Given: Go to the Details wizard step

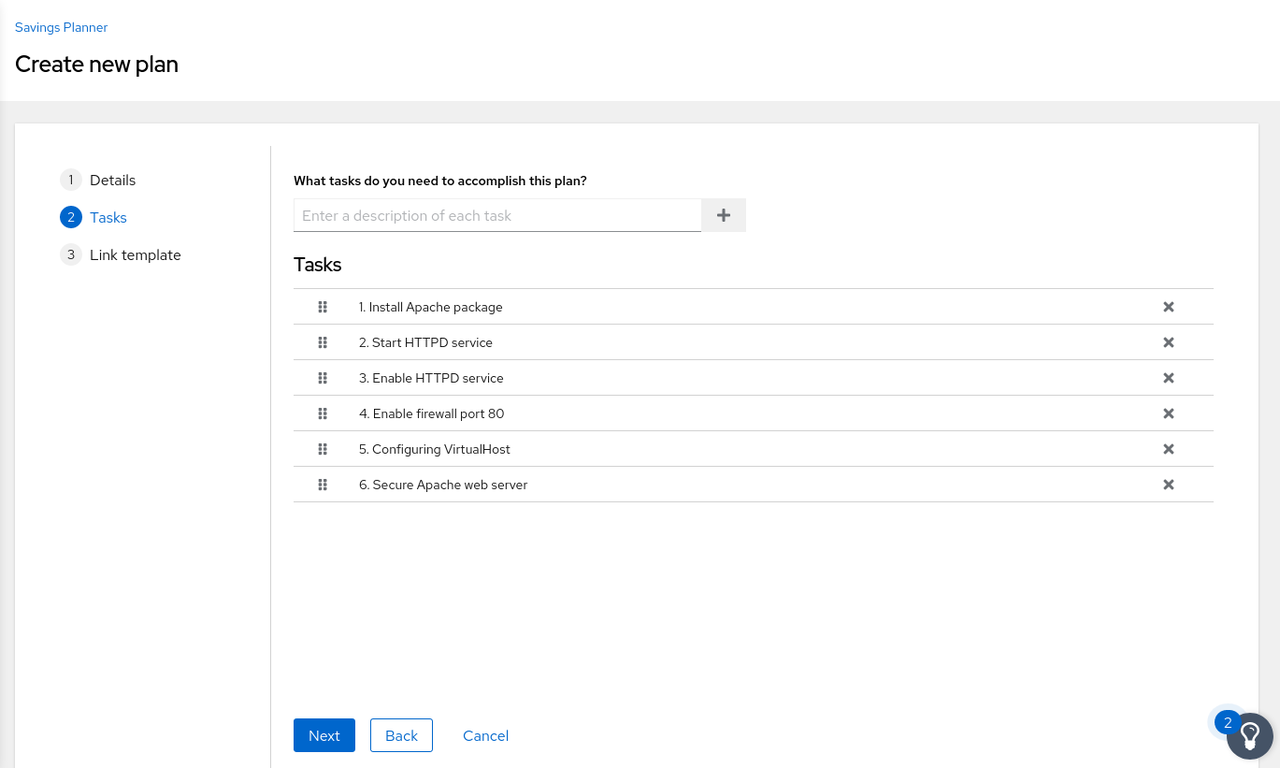Looking at the screenshot, I should (112, 180).
